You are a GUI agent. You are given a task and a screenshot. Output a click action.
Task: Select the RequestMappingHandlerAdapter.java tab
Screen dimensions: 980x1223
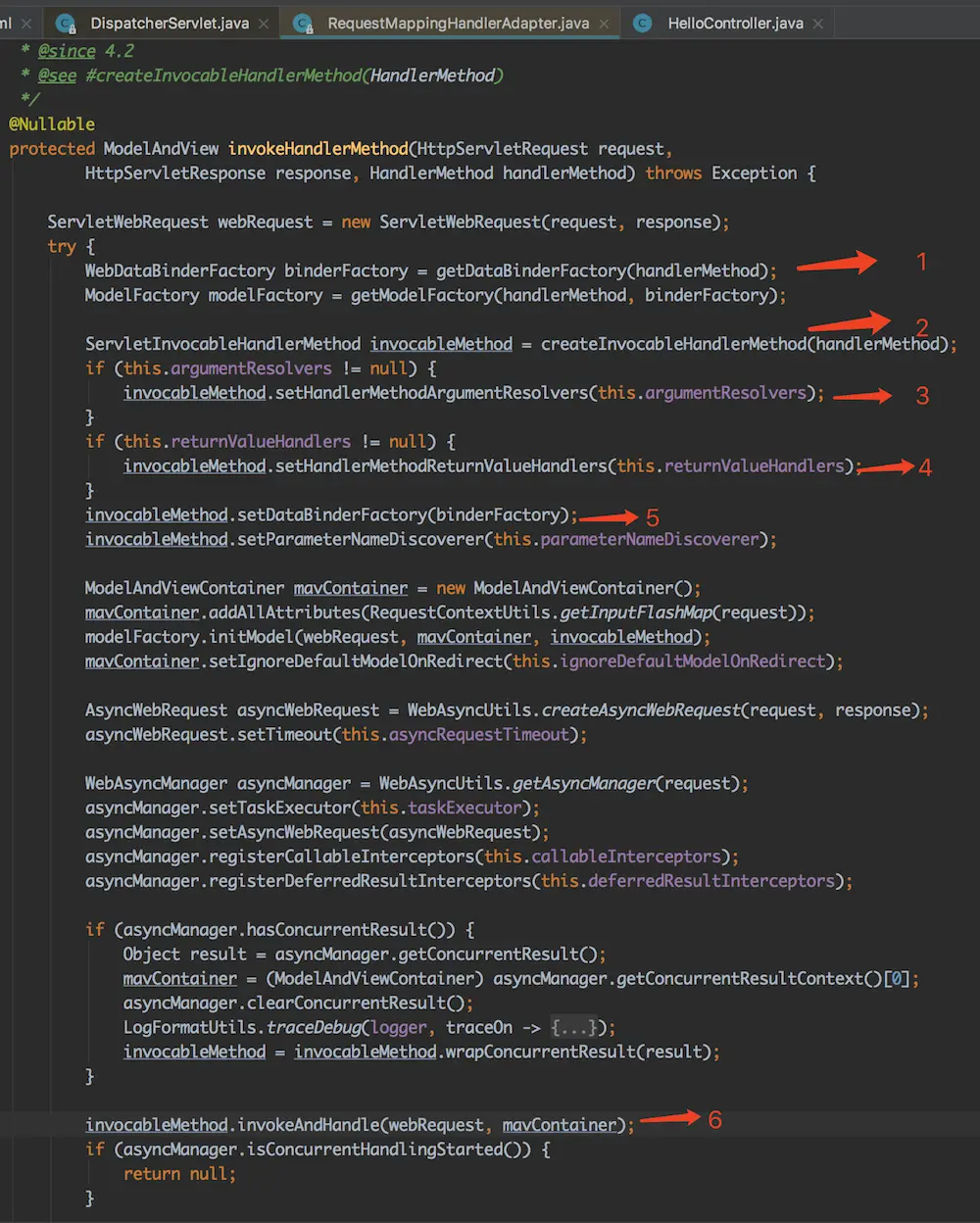coord(458,23)
